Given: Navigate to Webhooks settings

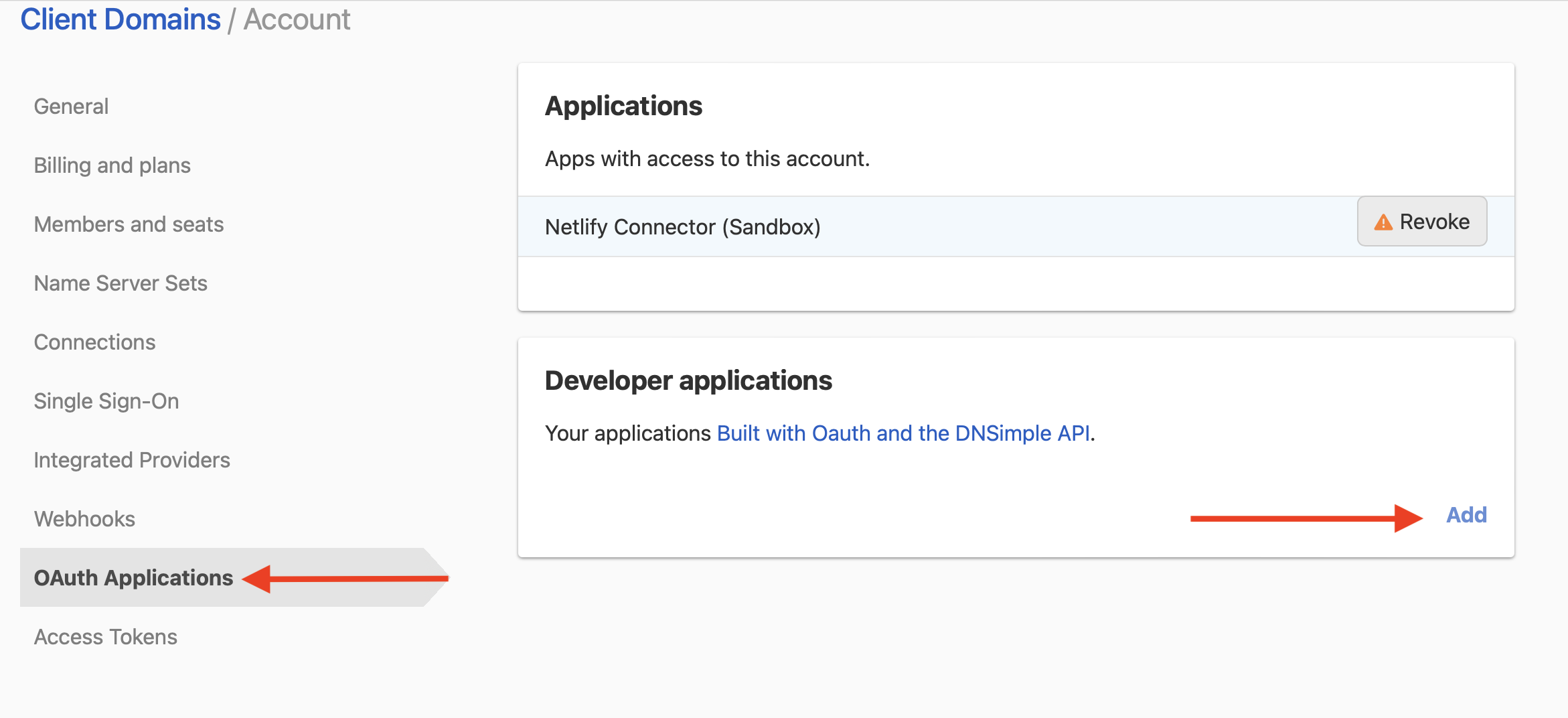Looking at the screenshot, I should [x=84, y=518].
